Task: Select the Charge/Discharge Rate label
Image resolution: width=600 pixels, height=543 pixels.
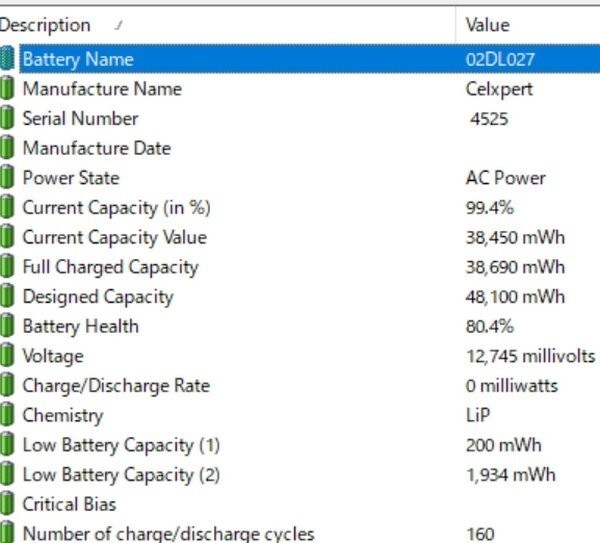Action: click(116, 386)
